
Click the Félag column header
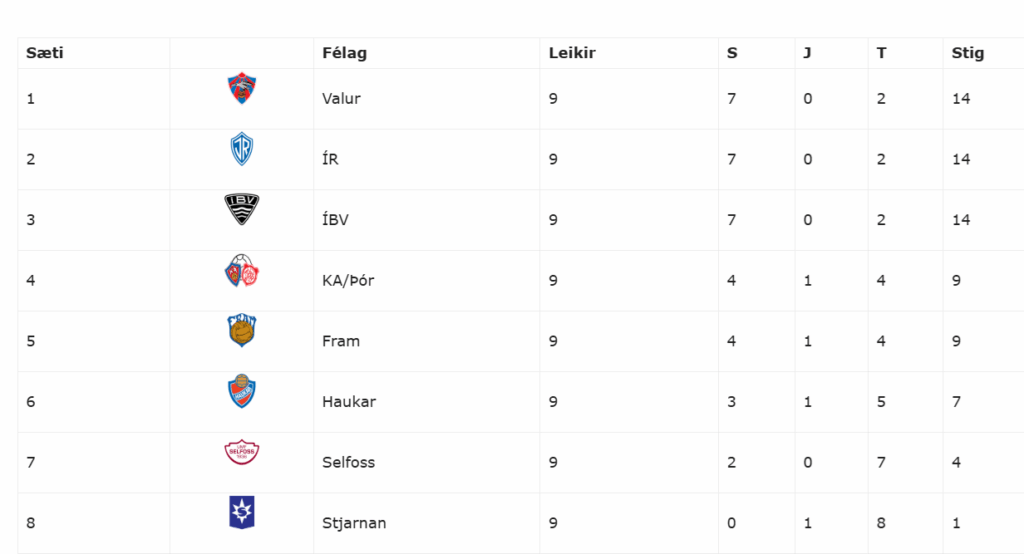pyautogui.click(x=344, y=53)
